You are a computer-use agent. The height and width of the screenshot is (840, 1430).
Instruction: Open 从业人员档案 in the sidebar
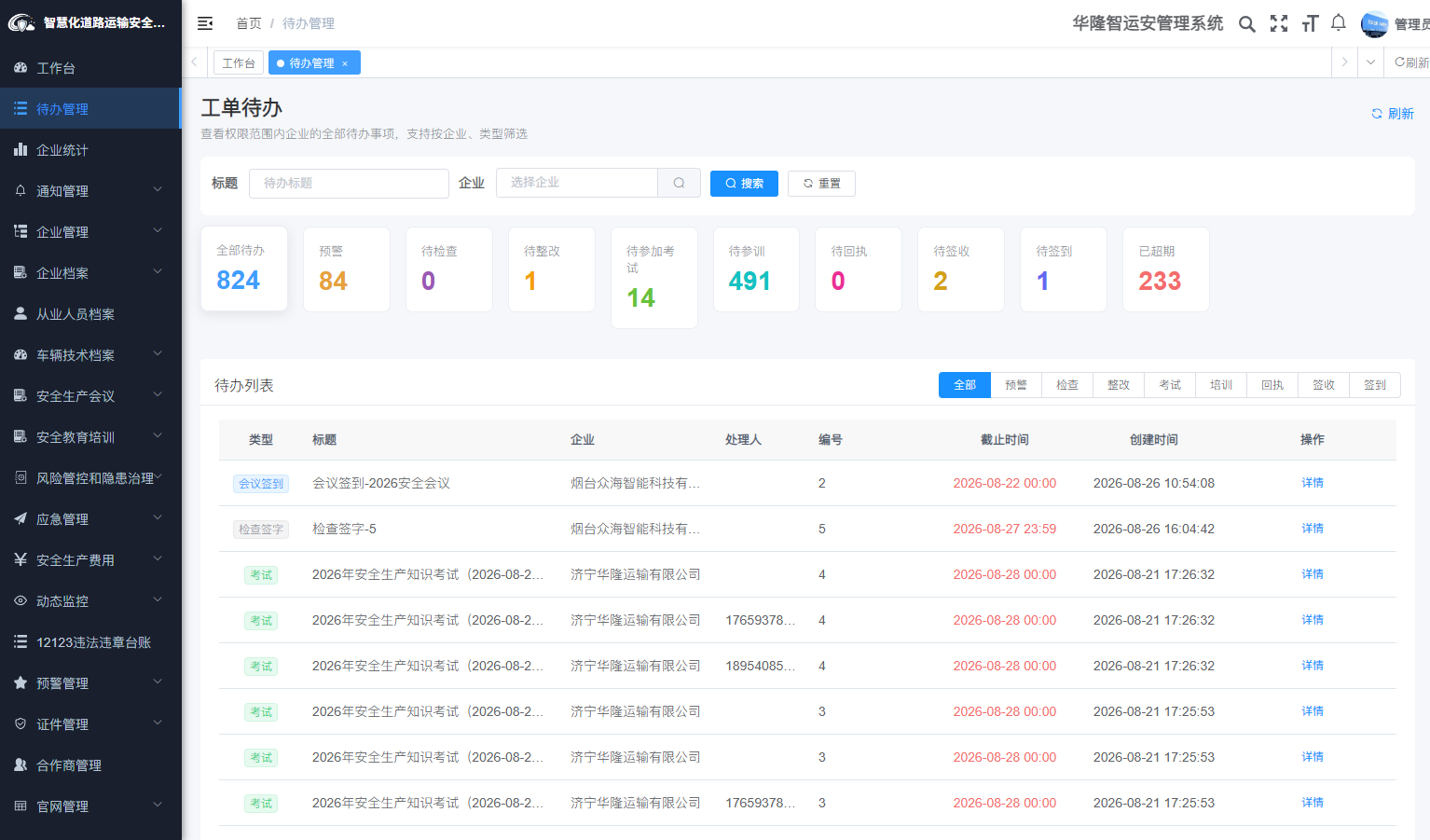[90, 314]
